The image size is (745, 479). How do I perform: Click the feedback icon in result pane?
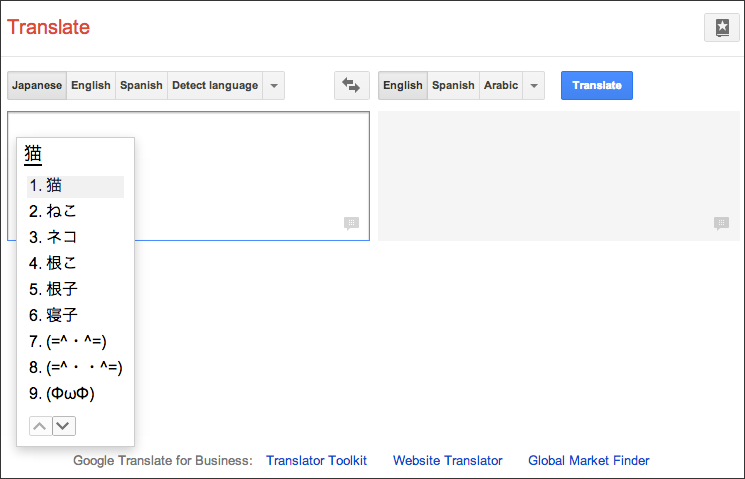tap(721, 223)
